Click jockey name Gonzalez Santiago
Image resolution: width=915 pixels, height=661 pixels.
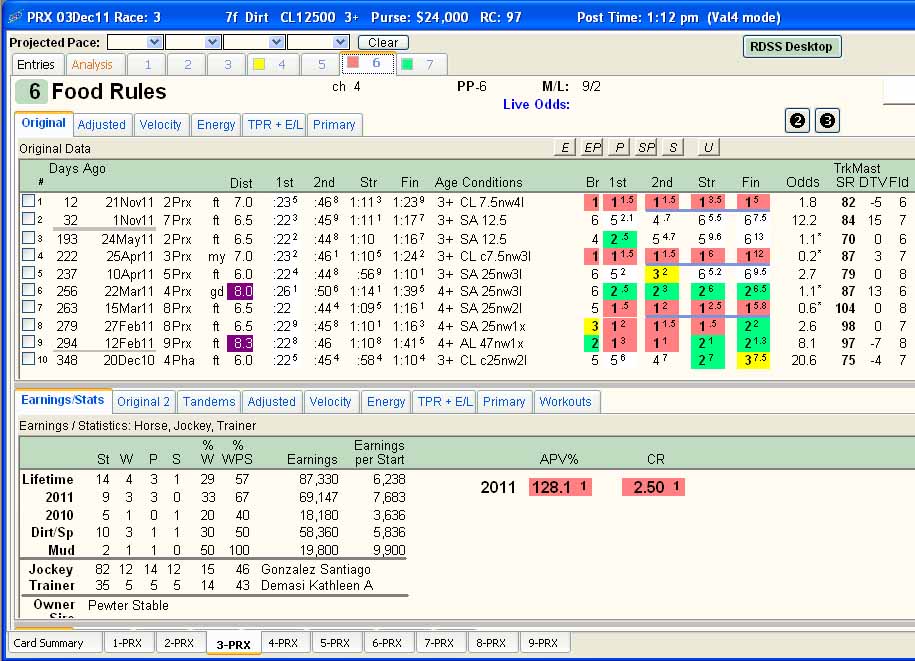point(316,569)
